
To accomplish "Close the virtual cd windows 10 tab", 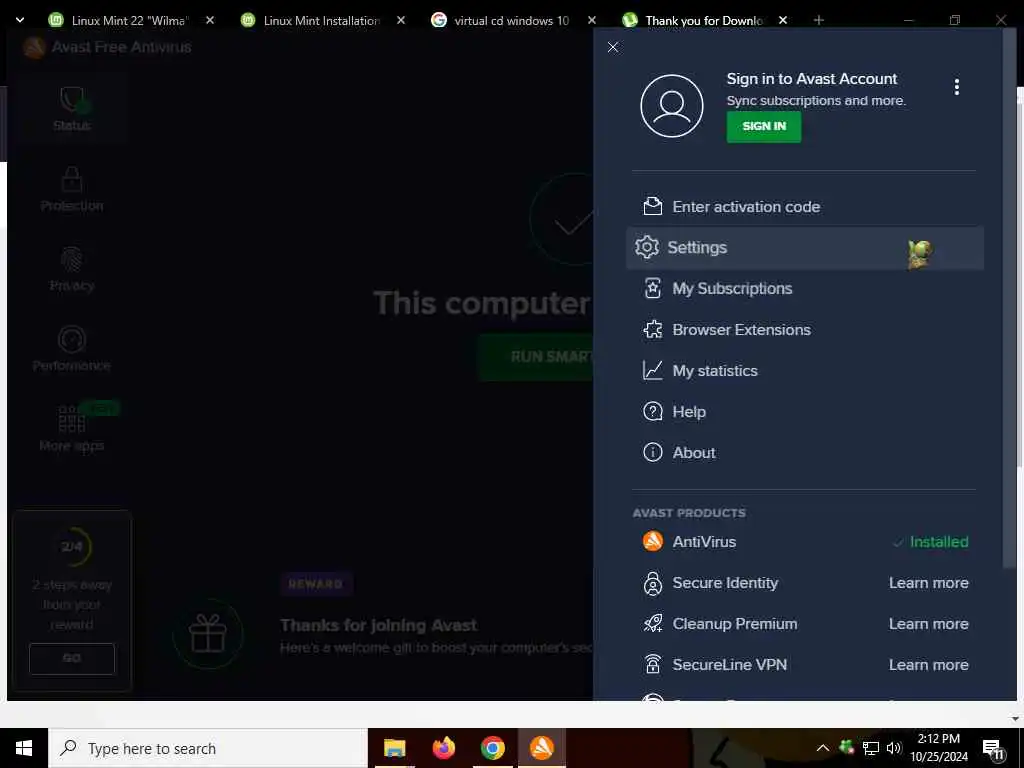I will click(x=592, y=20).
